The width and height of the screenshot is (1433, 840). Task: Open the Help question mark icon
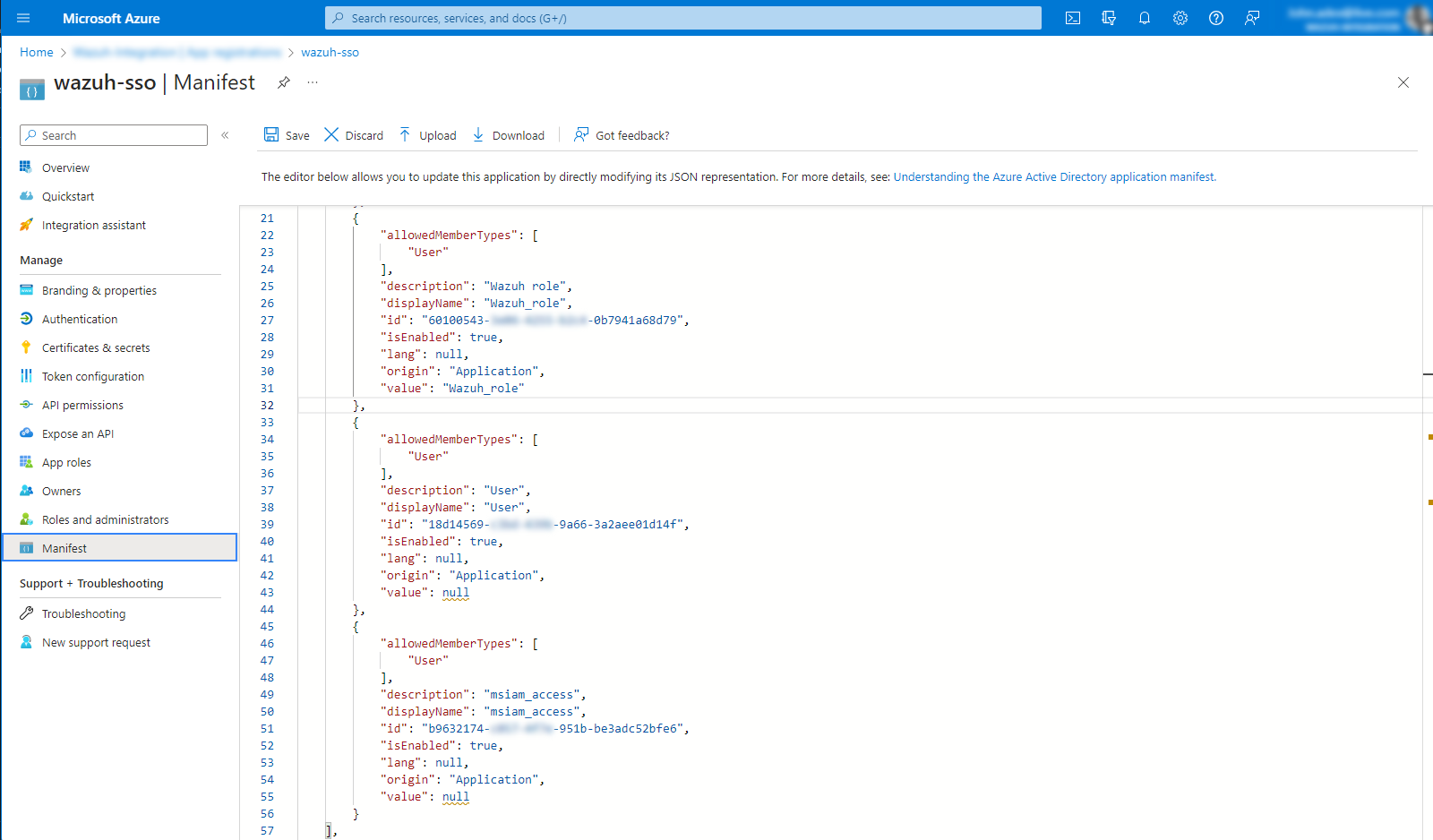click(1216, 18)
